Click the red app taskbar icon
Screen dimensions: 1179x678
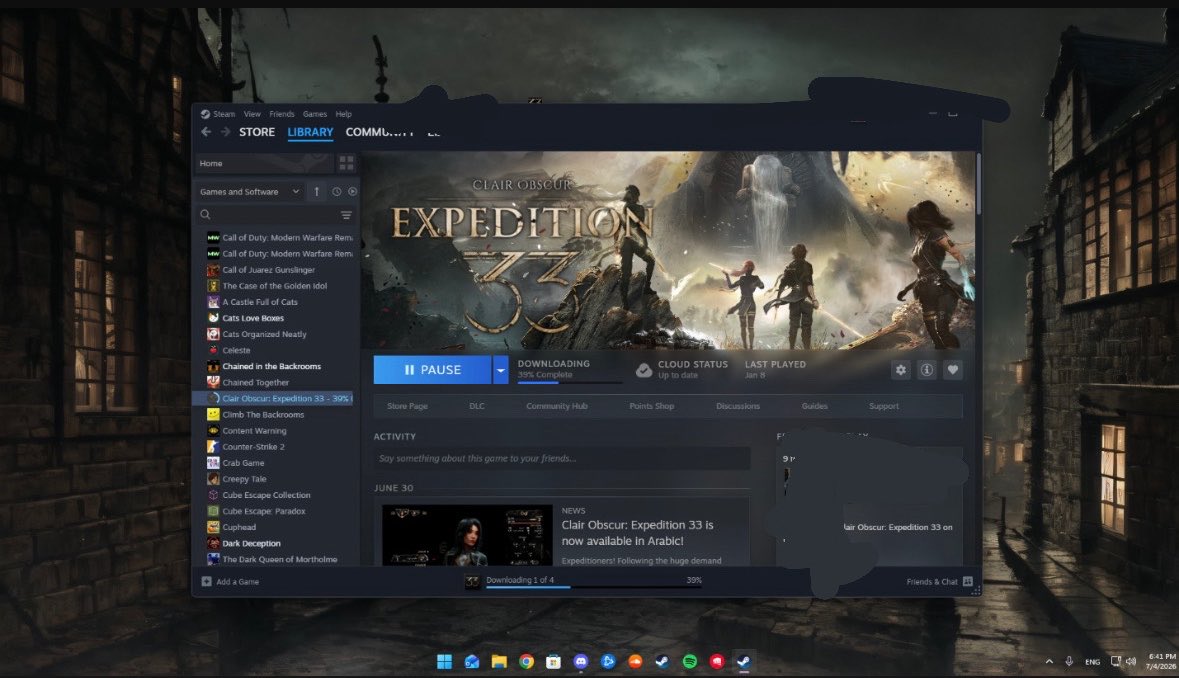click(717, 661)
